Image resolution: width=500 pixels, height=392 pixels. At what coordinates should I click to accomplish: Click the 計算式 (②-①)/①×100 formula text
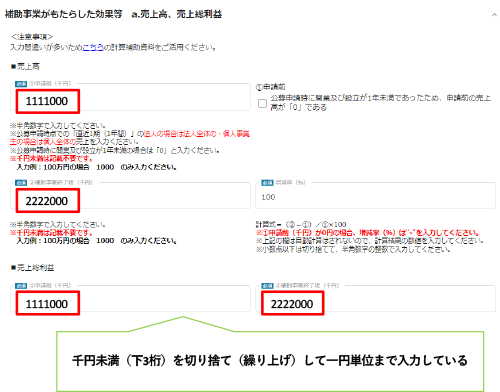pos(301,224)
